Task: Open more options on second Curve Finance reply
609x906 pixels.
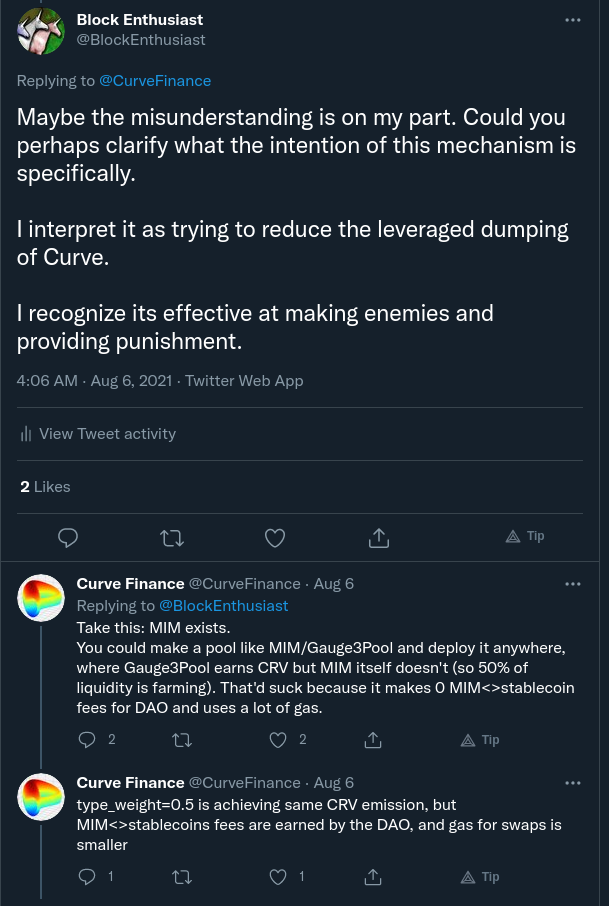Action: tap(572, 782)
